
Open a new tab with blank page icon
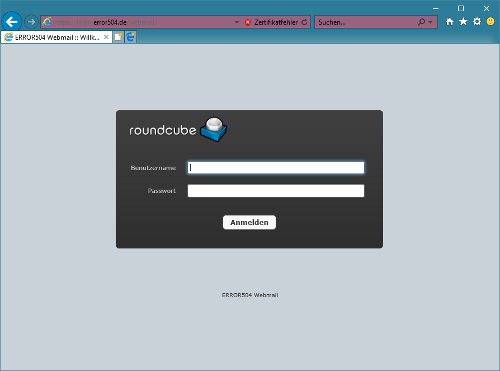pos(118,37)
